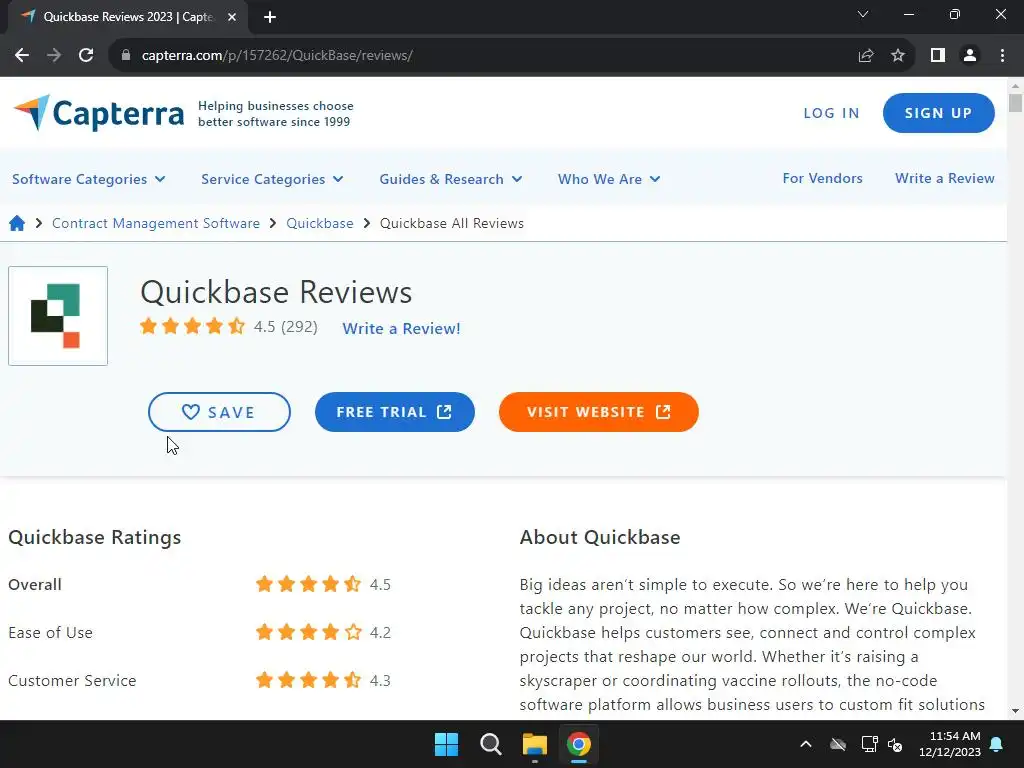Viewport: 1024px width, 768px height.
Task: Click the address bar URL
Action: 277,56
